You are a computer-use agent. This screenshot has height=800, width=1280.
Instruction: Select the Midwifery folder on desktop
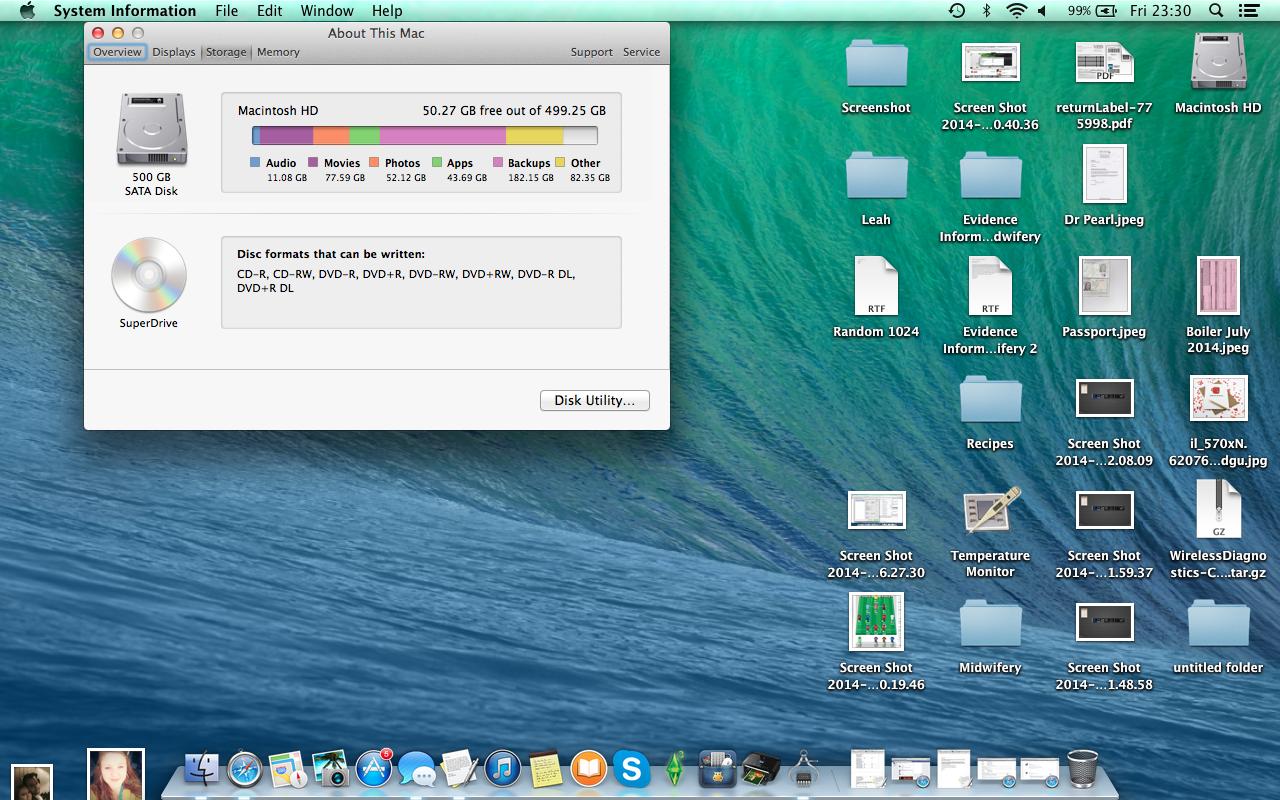pos(990,624)
